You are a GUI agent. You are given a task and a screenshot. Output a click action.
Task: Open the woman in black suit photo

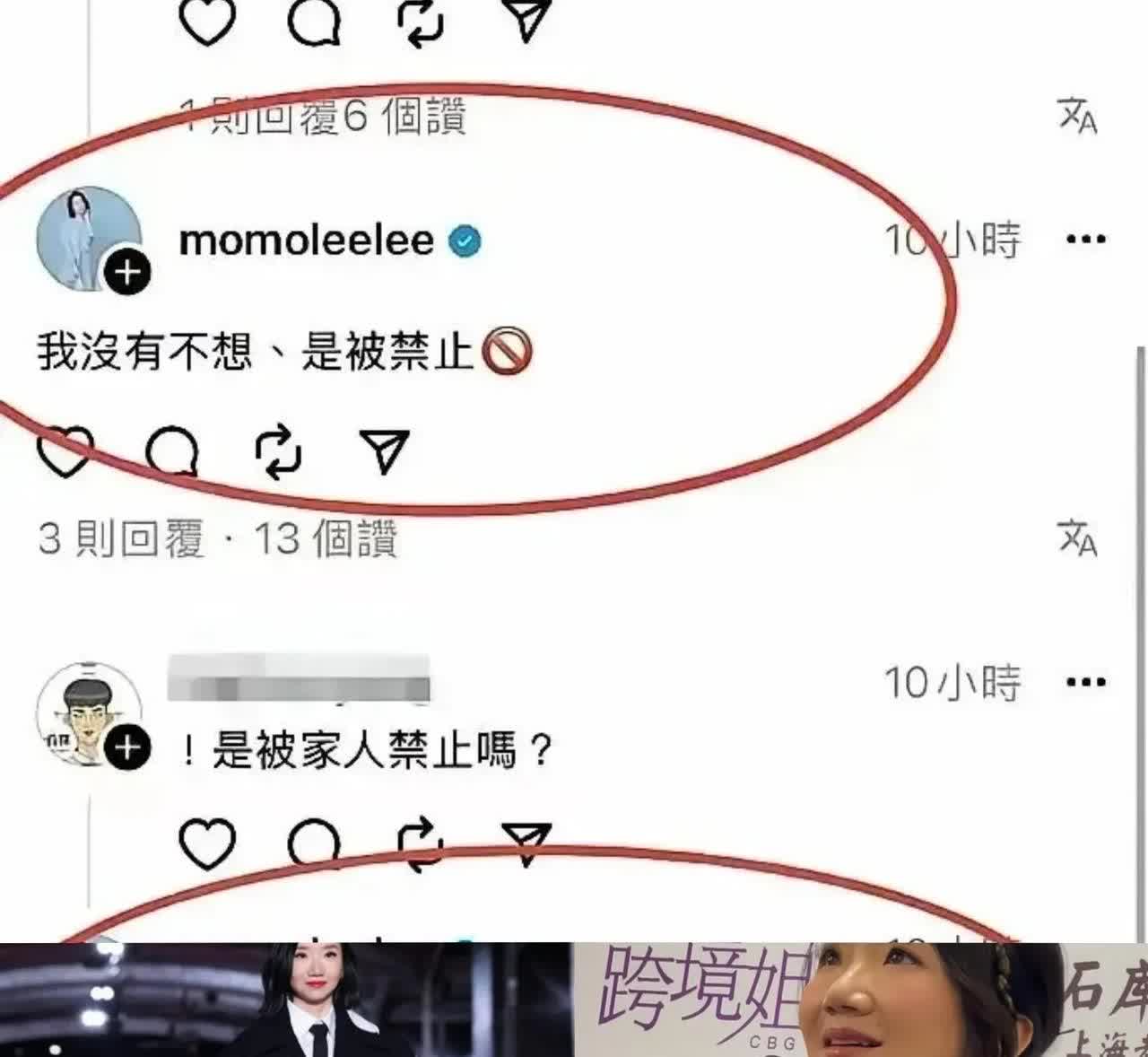coord(286,1000)
